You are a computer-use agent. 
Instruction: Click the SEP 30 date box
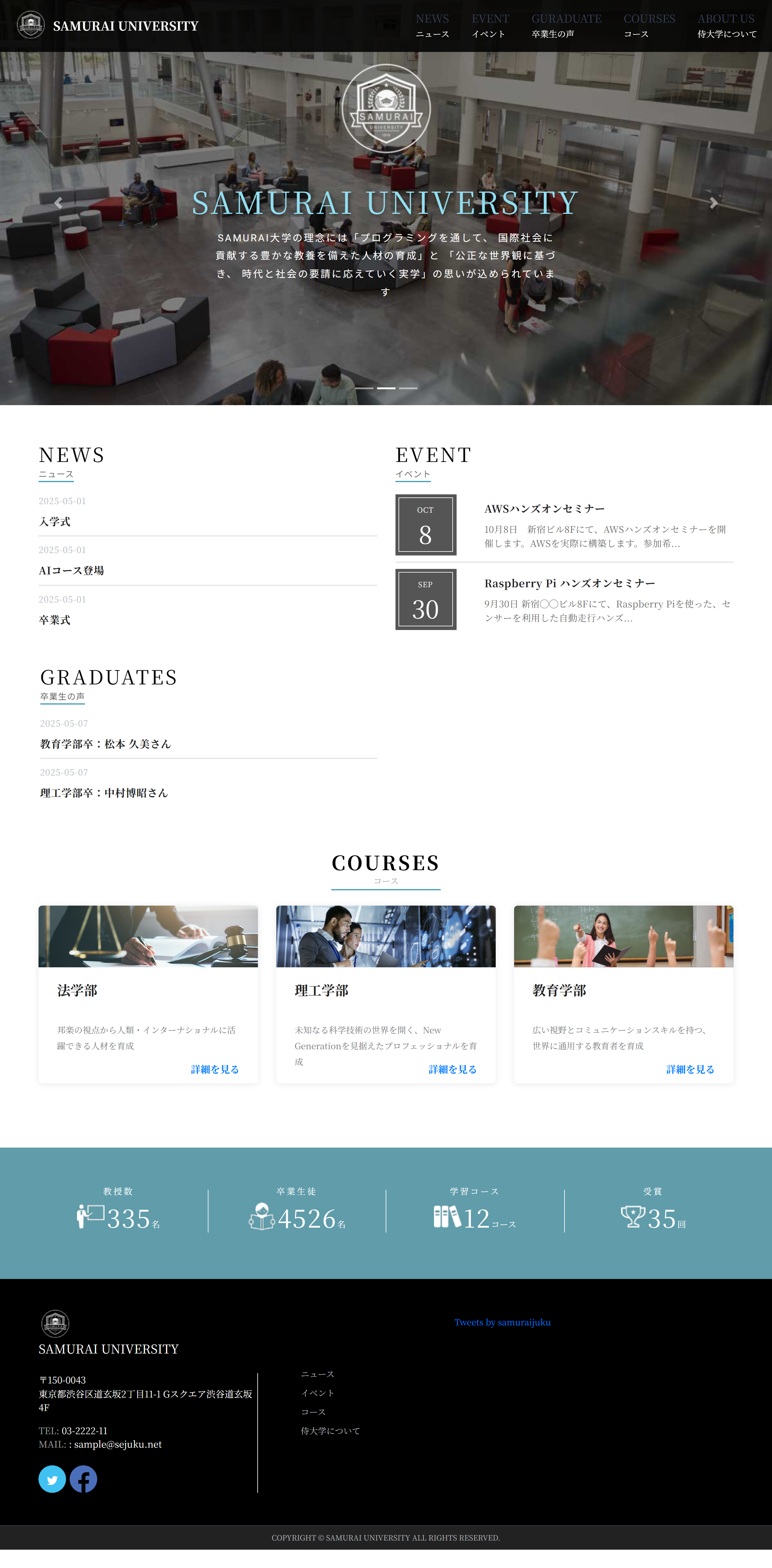coord(425,599)
